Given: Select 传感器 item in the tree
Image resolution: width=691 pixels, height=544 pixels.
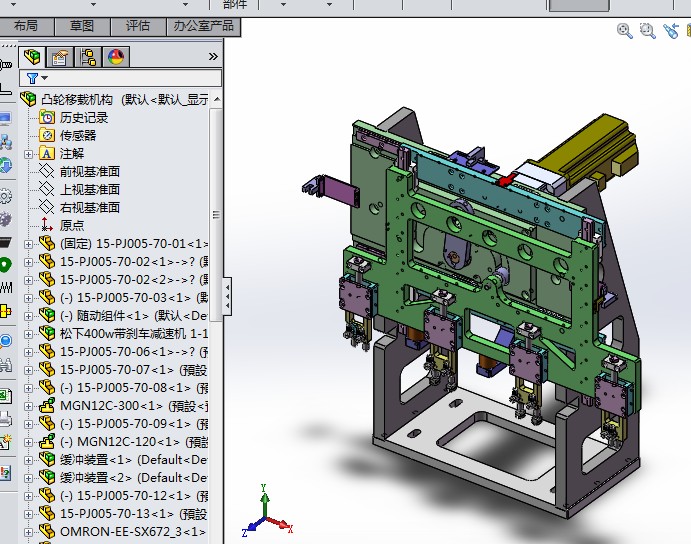Looking at the screenshot, I should coord(78,135).
